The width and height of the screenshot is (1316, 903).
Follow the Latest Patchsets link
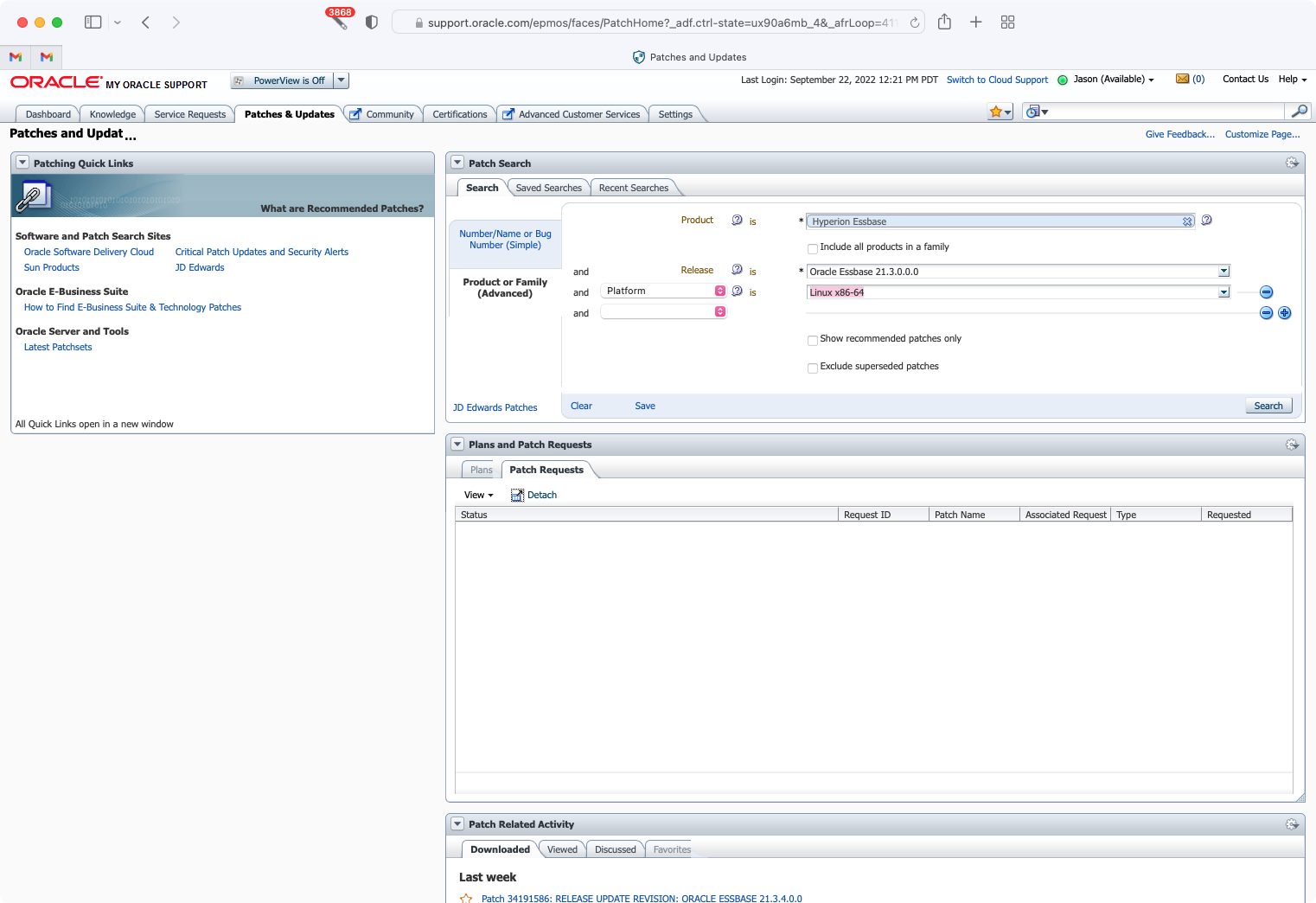57,346
